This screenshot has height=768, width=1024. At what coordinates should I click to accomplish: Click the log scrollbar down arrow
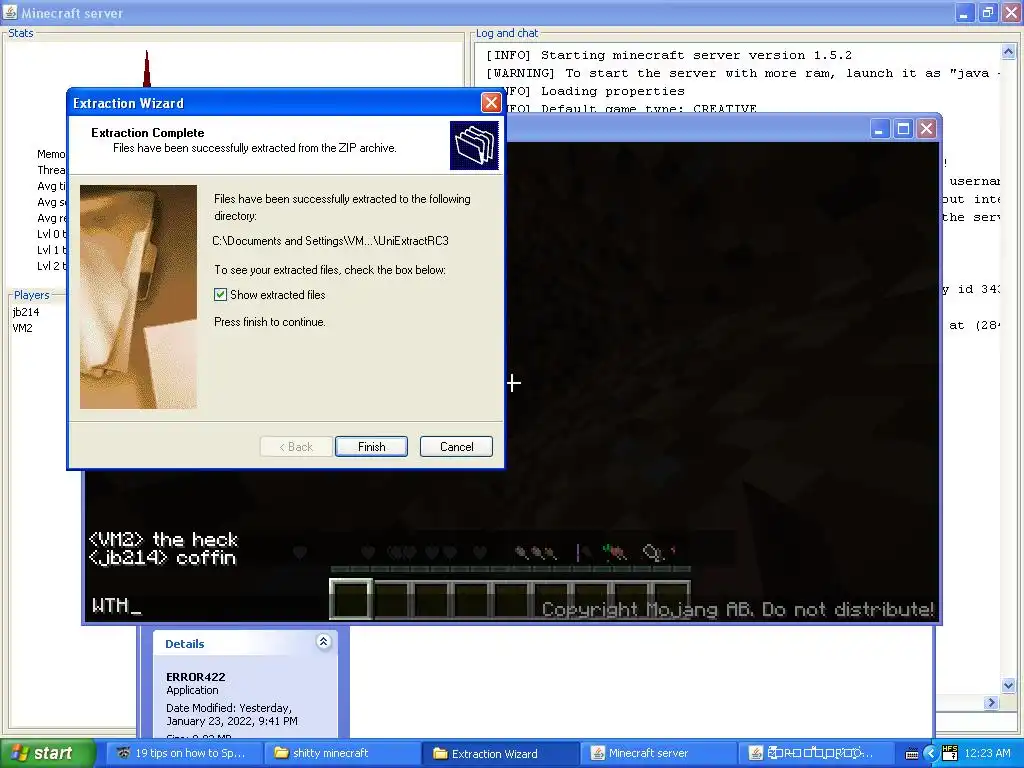point(1008,685)
